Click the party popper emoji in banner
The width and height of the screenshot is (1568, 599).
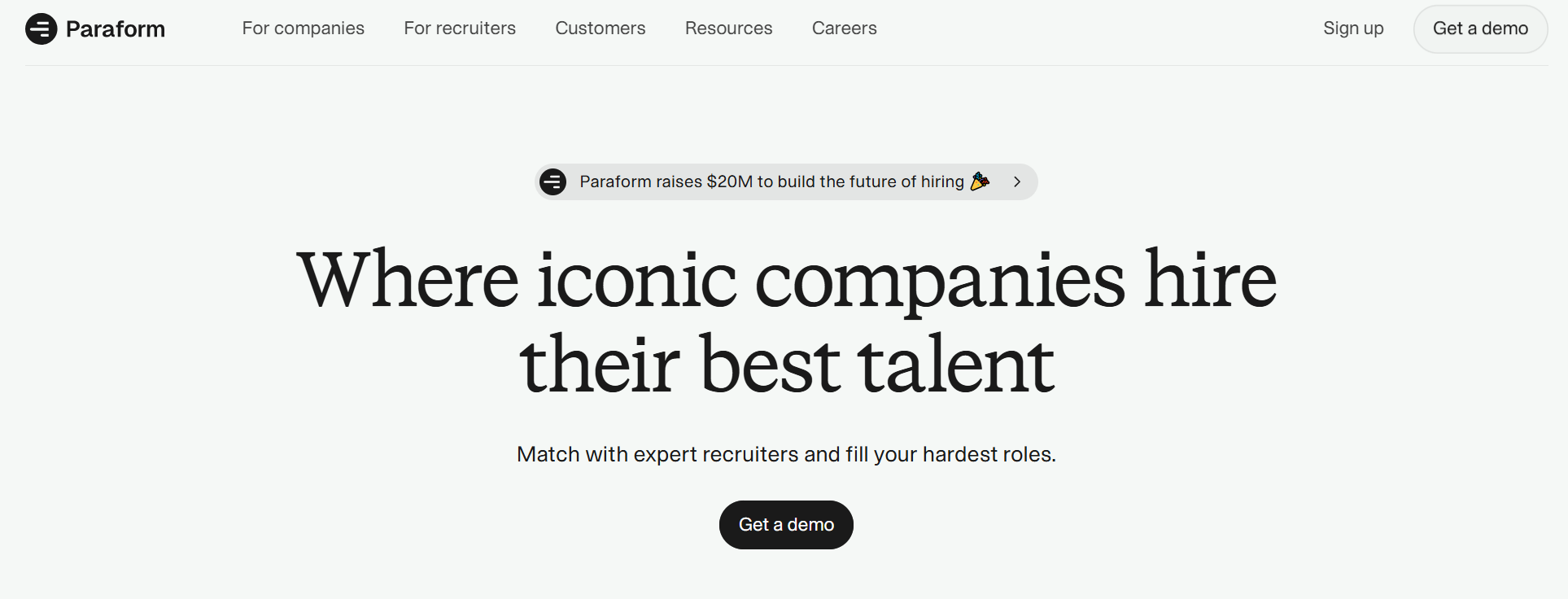[981, 181]
